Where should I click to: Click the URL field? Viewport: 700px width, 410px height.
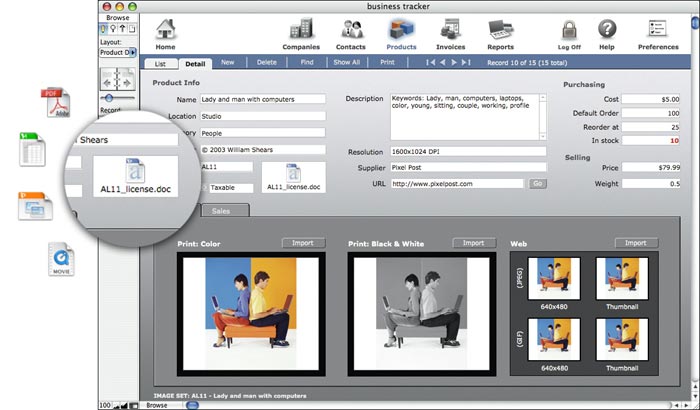[x=457, y=184]
